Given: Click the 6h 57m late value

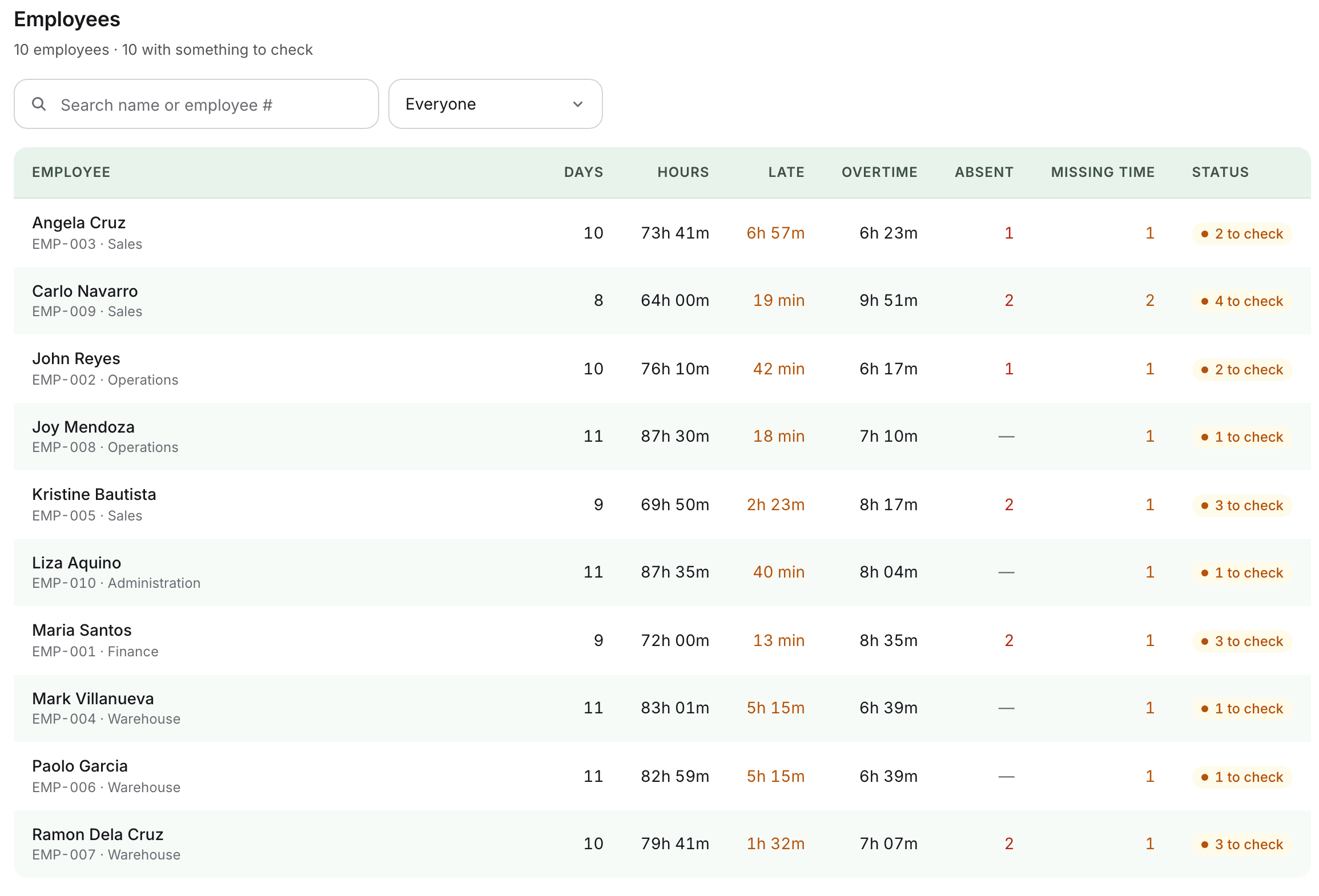Looking at the screenshot, I should (775, 233).
